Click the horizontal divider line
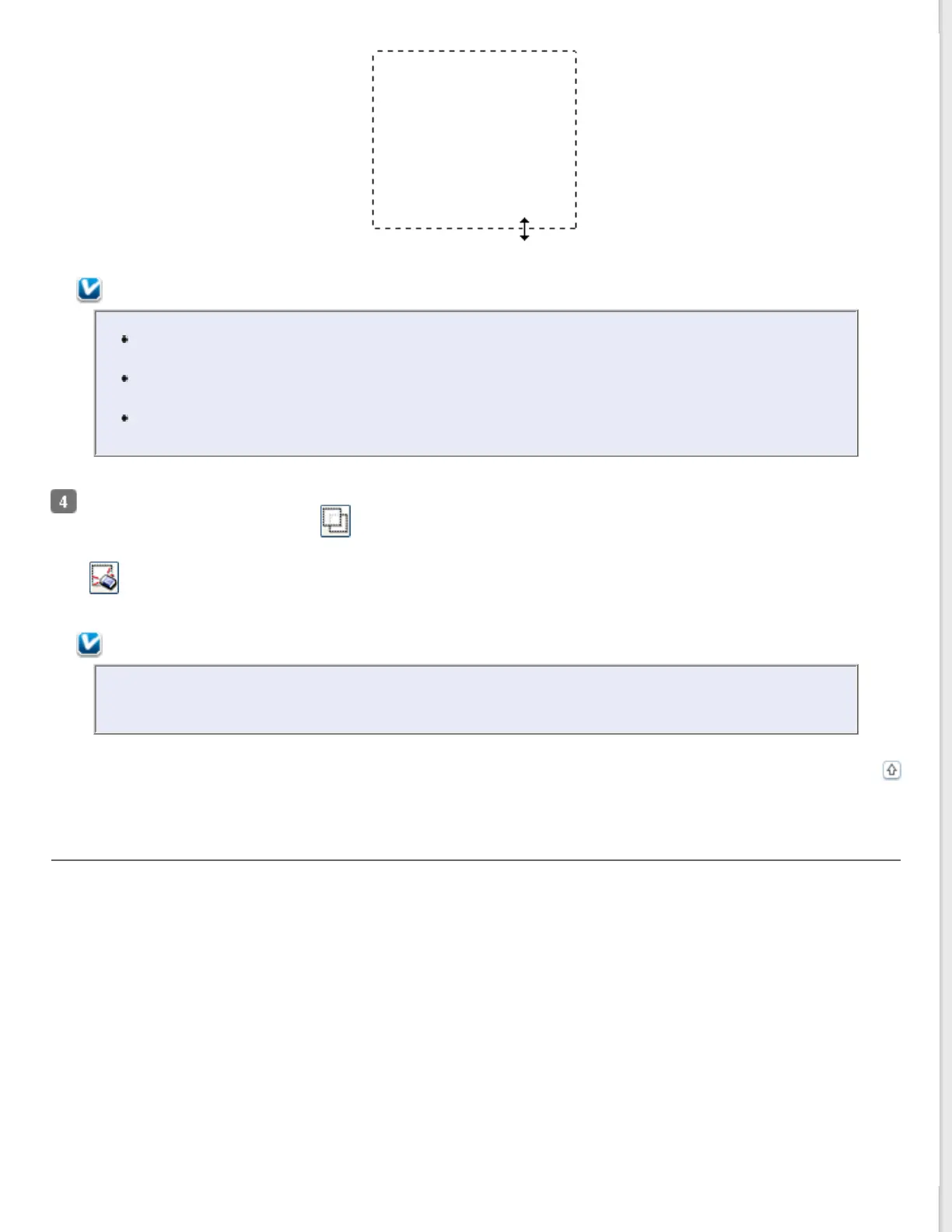This screenshot has height=1232, width=952. [x=476, y=860]
